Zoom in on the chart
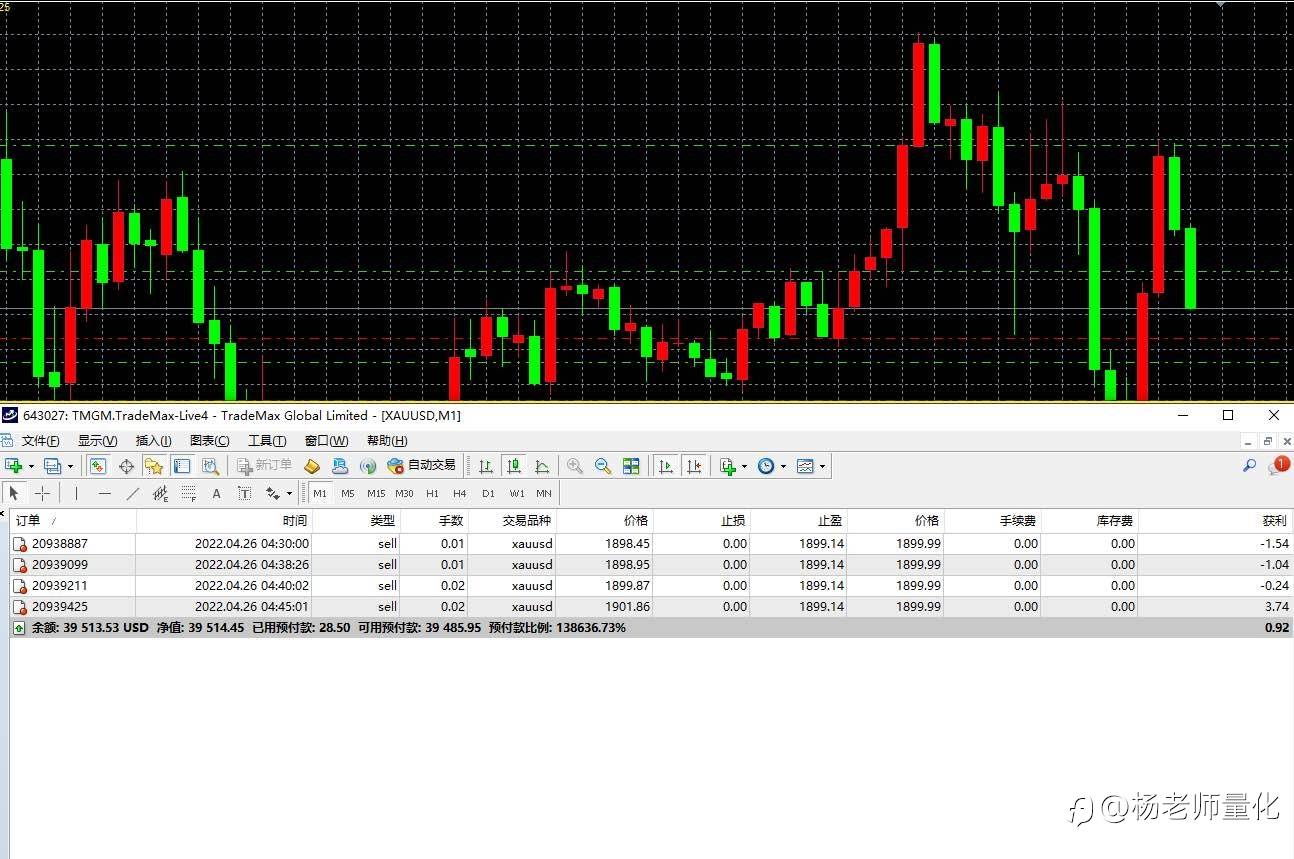 (x=575, y=466)
